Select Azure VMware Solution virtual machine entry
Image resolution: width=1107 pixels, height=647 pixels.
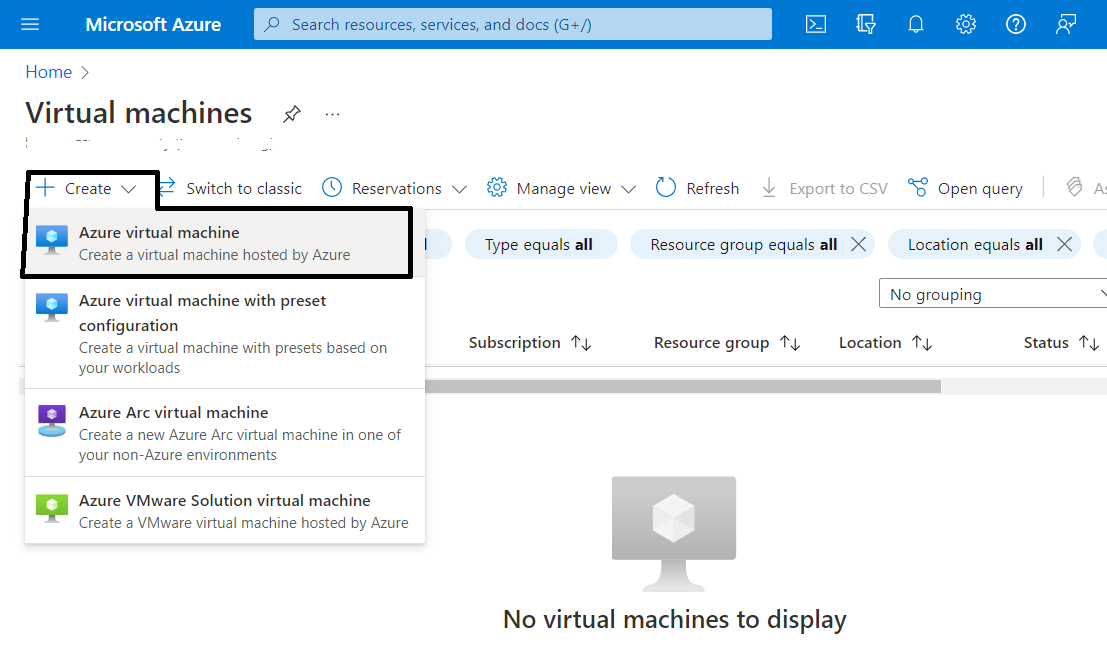click(225, 511)
